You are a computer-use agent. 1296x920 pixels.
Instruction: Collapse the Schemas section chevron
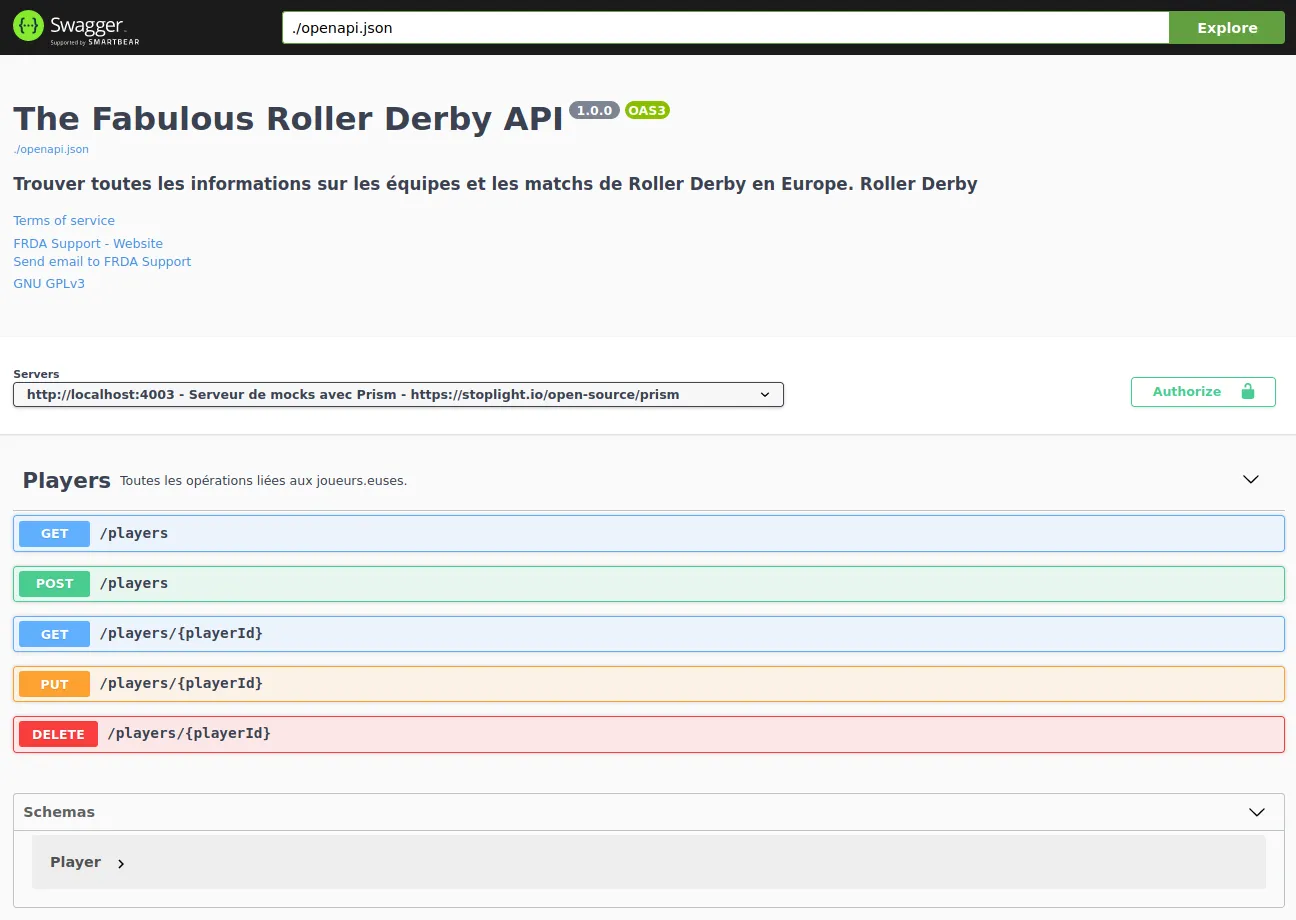(1256, 812)
